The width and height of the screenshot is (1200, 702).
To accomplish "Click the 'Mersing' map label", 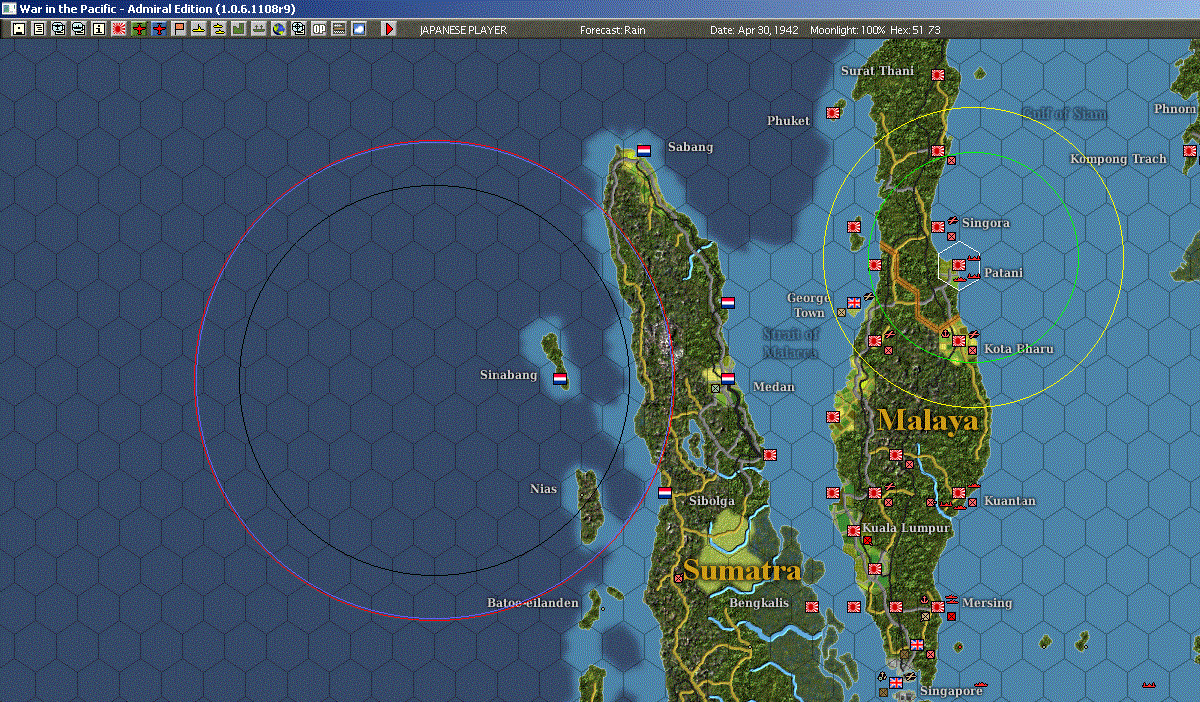I will (x=987, y=603).
